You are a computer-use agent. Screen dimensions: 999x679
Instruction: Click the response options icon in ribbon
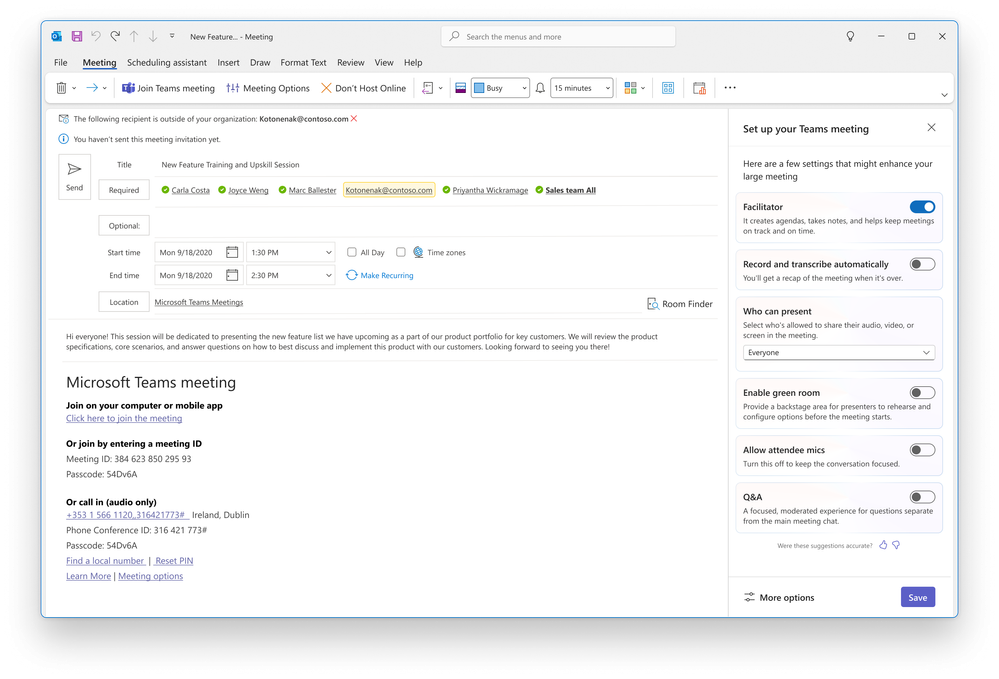point(428,88)
